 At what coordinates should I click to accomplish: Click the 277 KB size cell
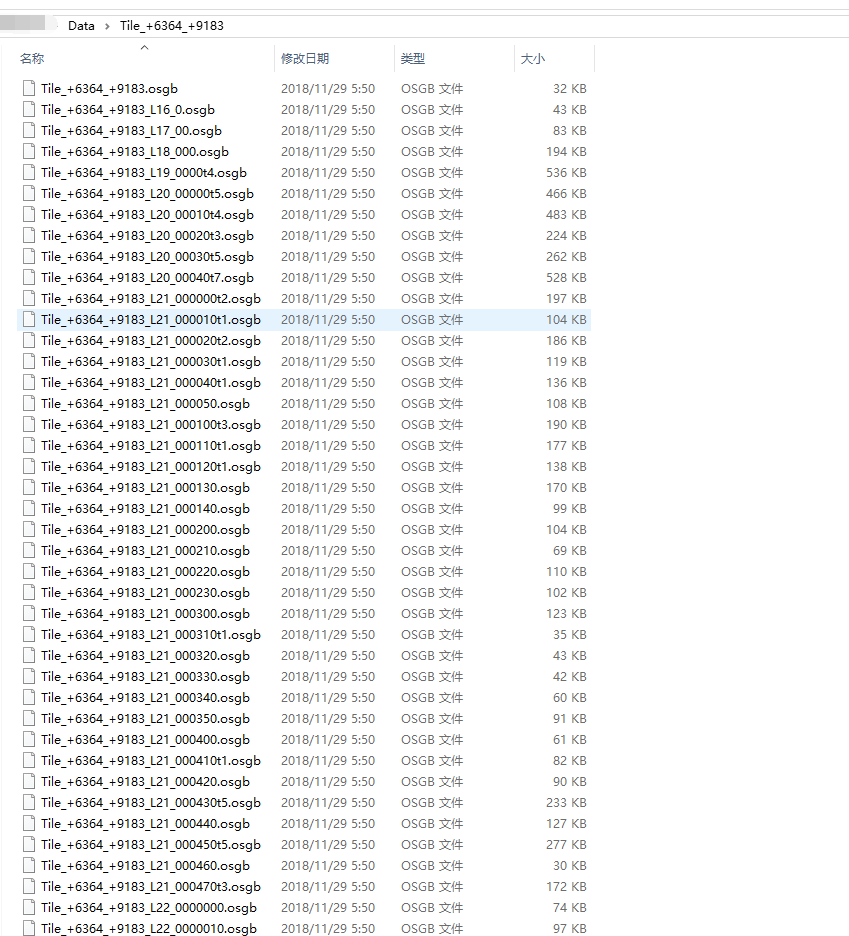tap(566, 845)
